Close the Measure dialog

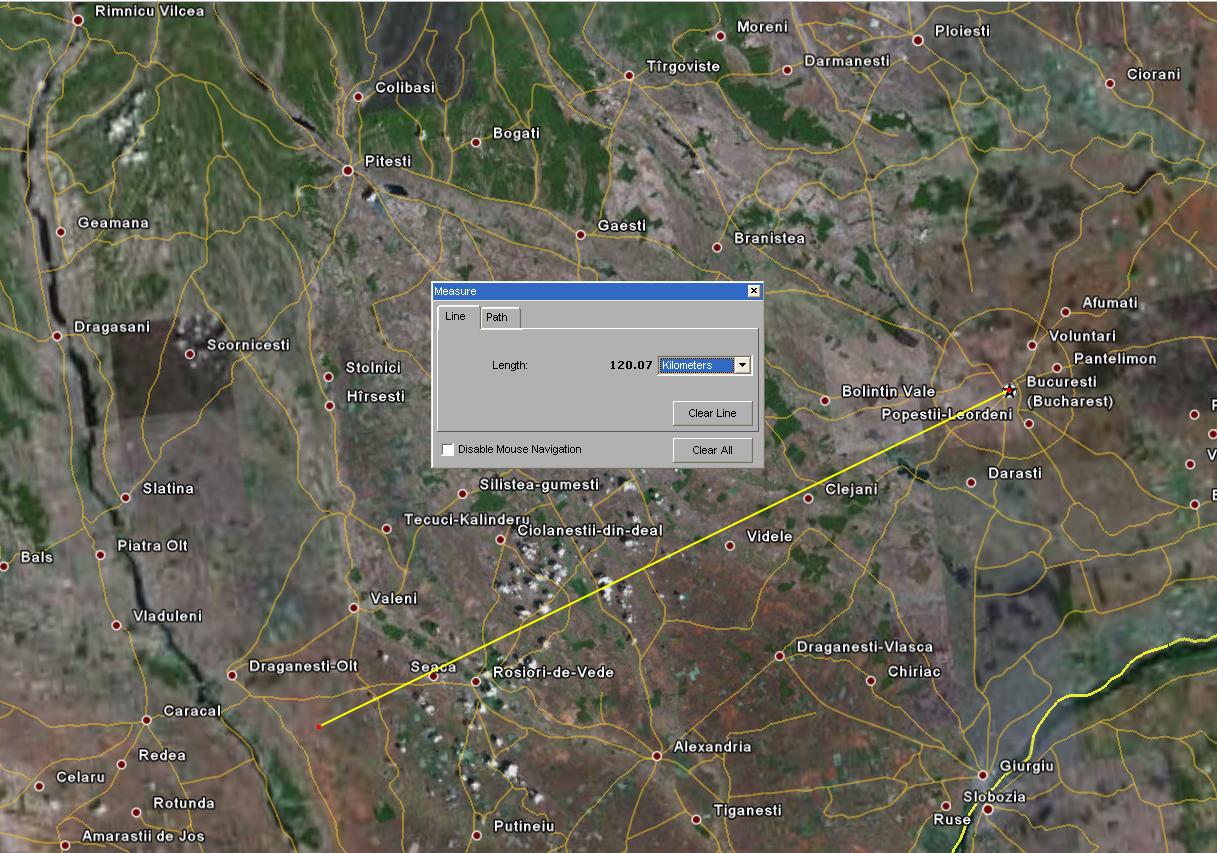754,291
